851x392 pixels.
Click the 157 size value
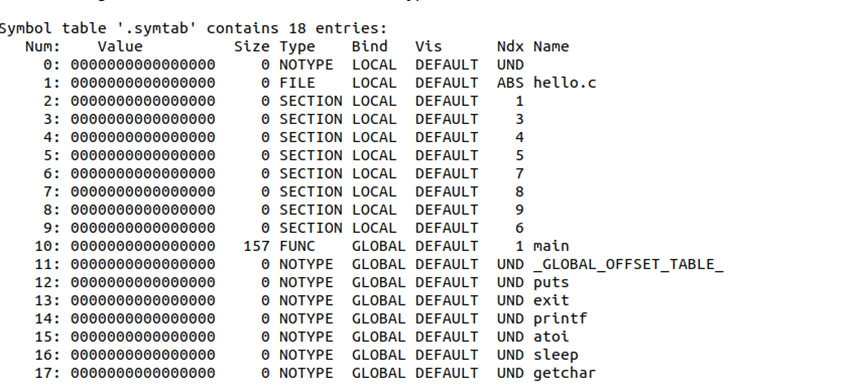pos(257,246)
